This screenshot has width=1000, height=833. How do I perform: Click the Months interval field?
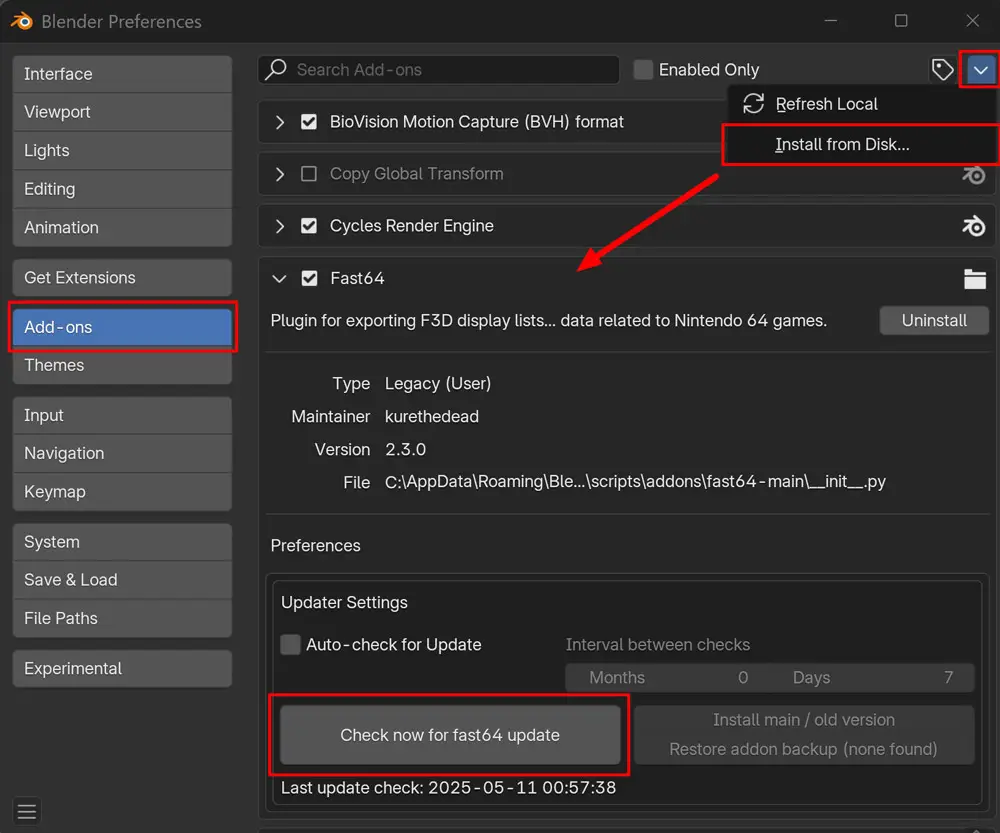click(667, 677)
